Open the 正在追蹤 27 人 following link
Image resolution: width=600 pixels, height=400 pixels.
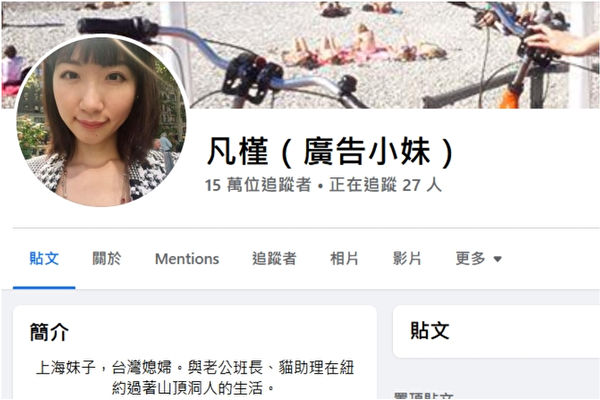[386, 185]
